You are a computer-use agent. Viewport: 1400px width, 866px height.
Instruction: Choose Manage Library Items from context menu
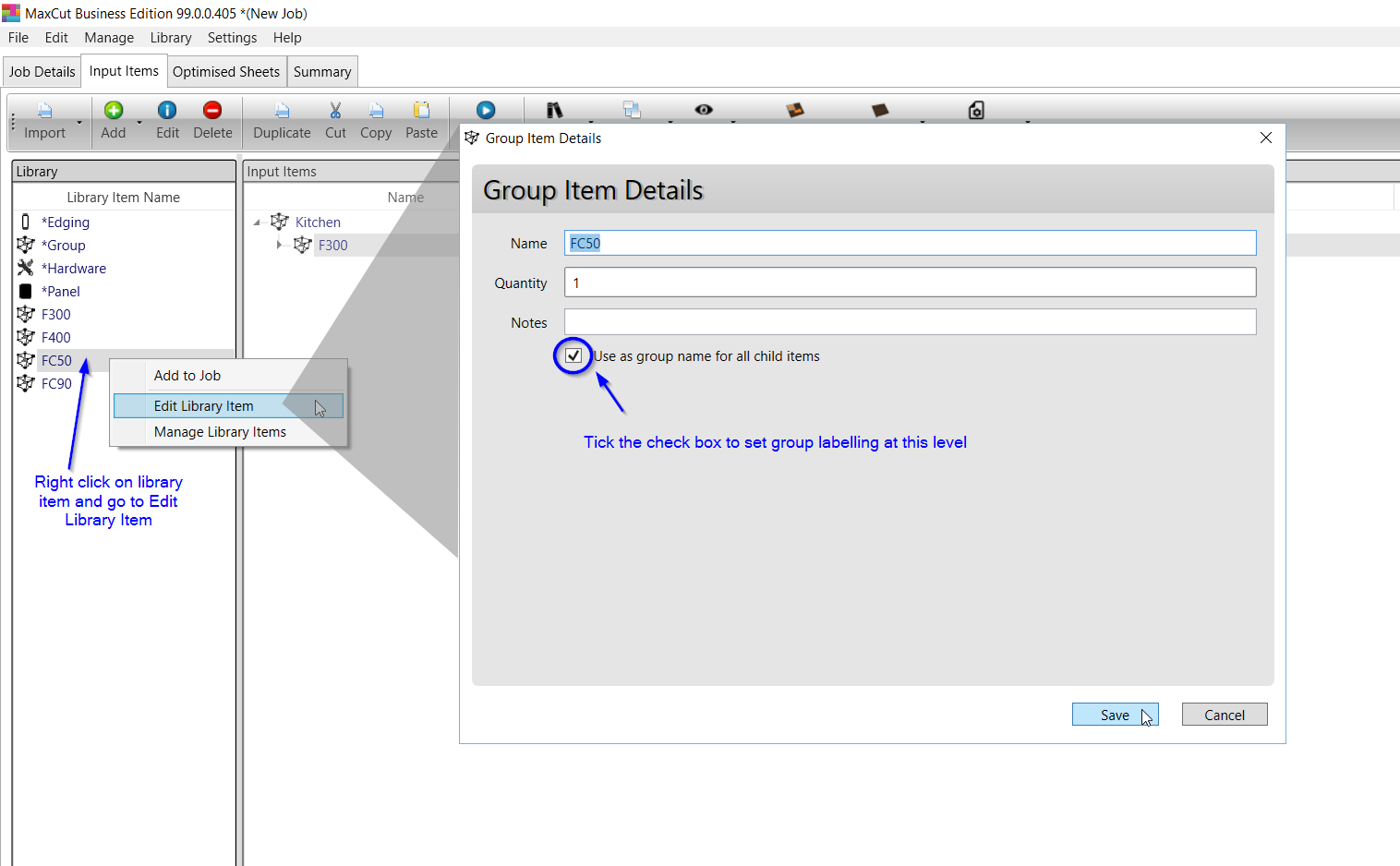coord(228,432)
